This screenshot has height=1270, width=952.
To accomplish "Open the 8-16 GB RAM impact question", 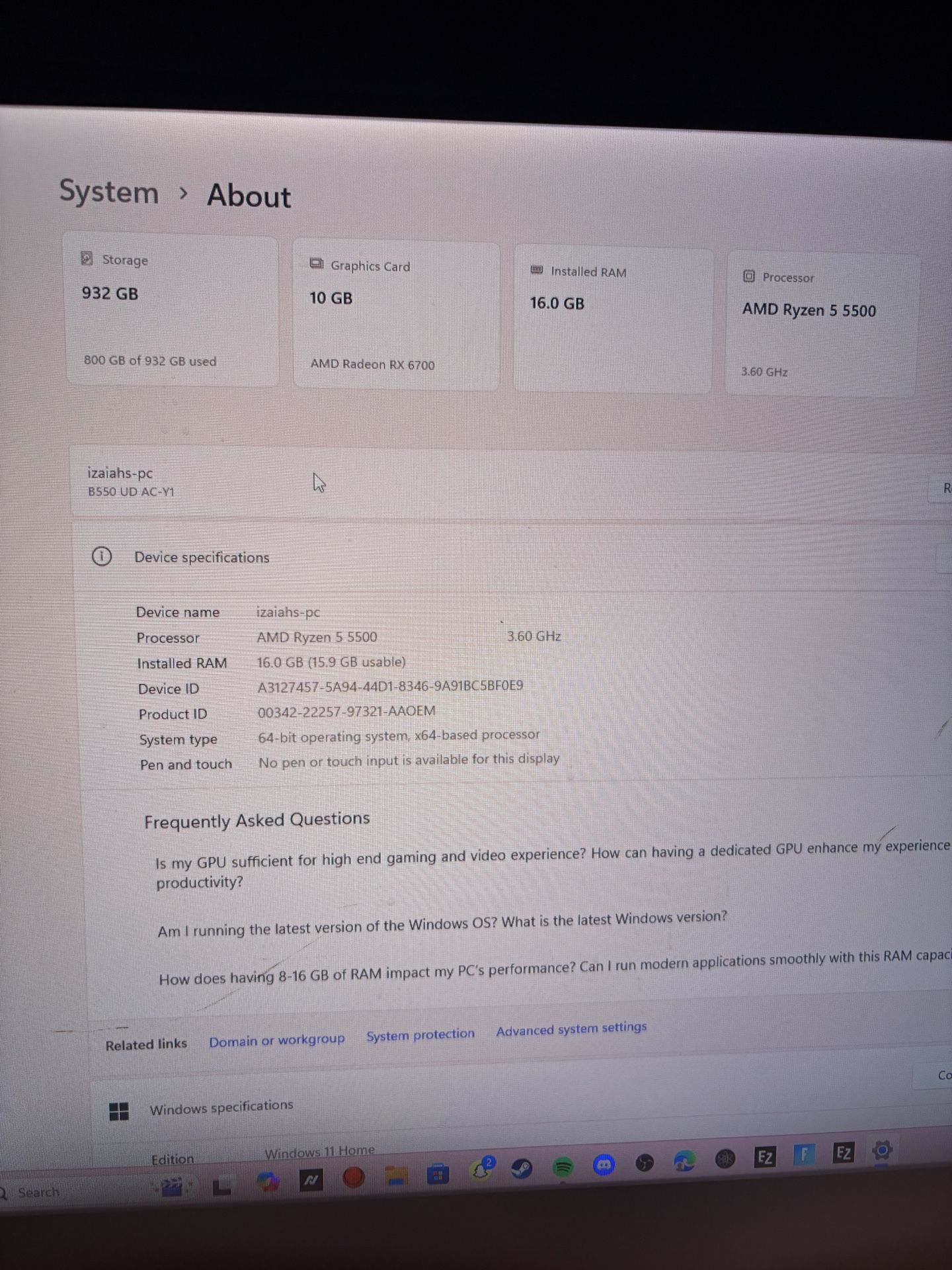I will (x=555, y=968).
